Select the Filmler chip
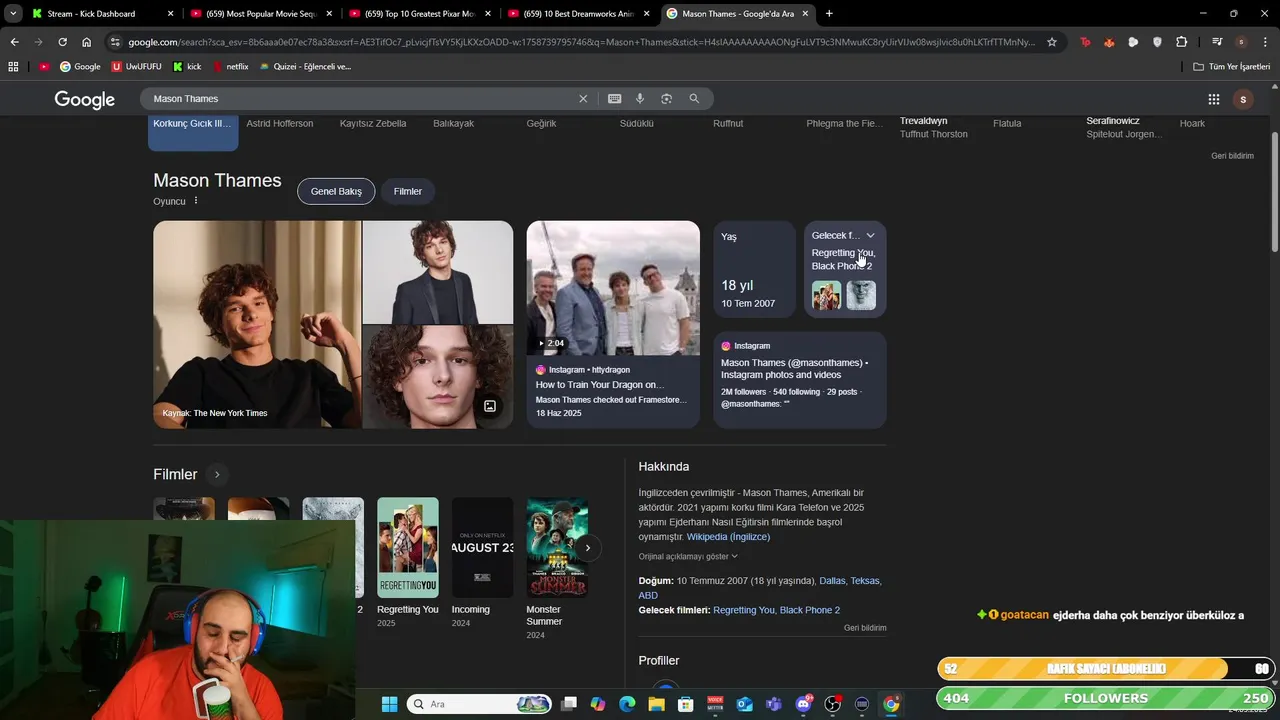This screenshot has width=1280, height=720. coord(408,191)
